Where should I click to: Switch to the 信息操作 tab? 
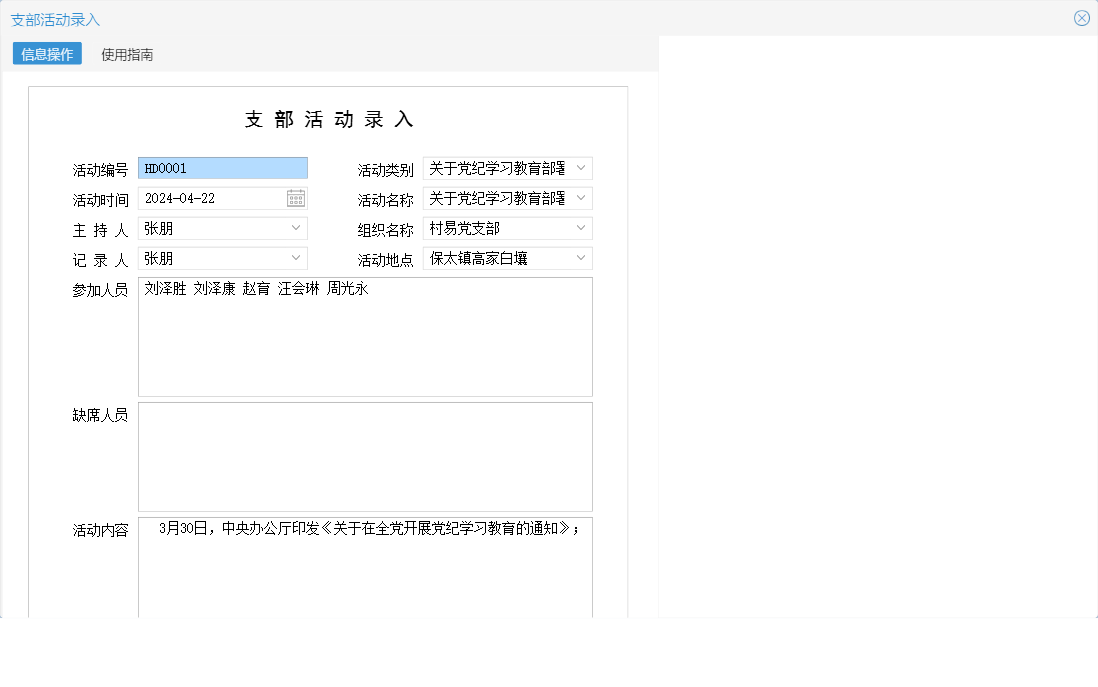(45, 55)
